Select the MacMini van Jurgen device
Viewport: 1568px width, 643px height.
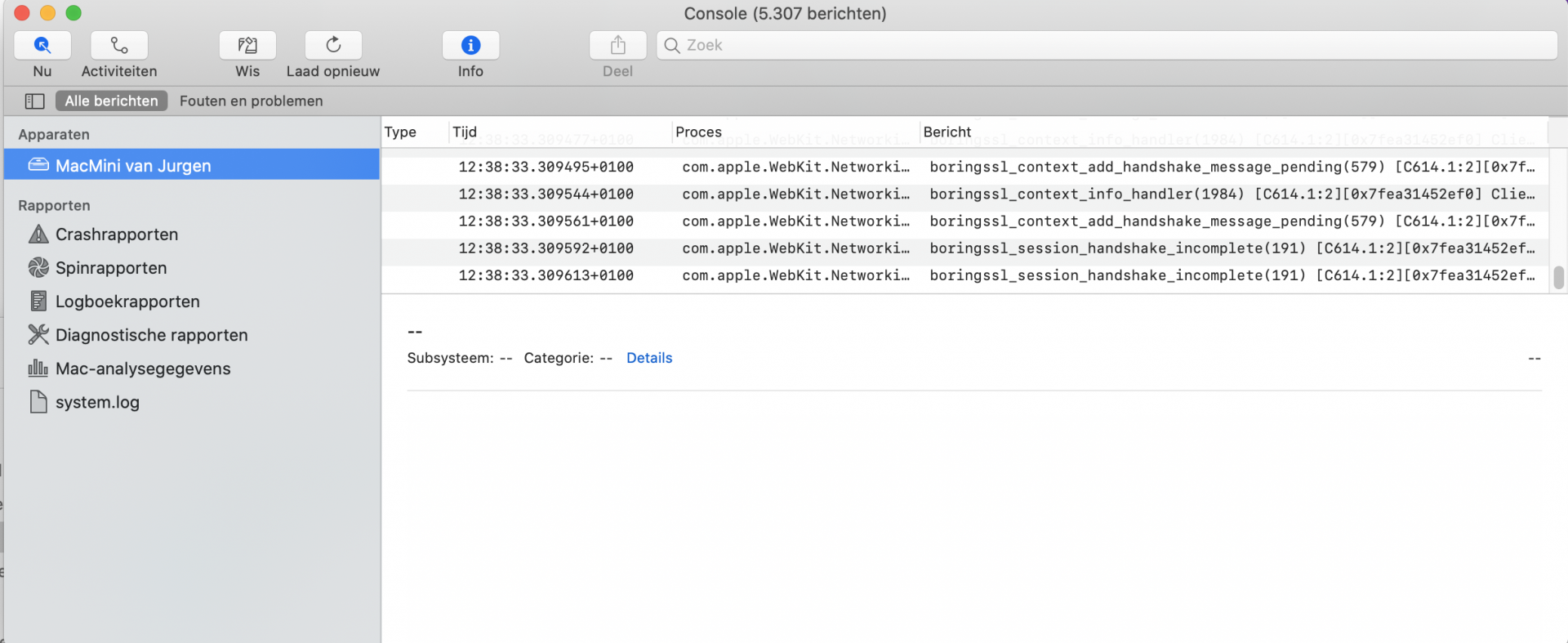[133, 166]
